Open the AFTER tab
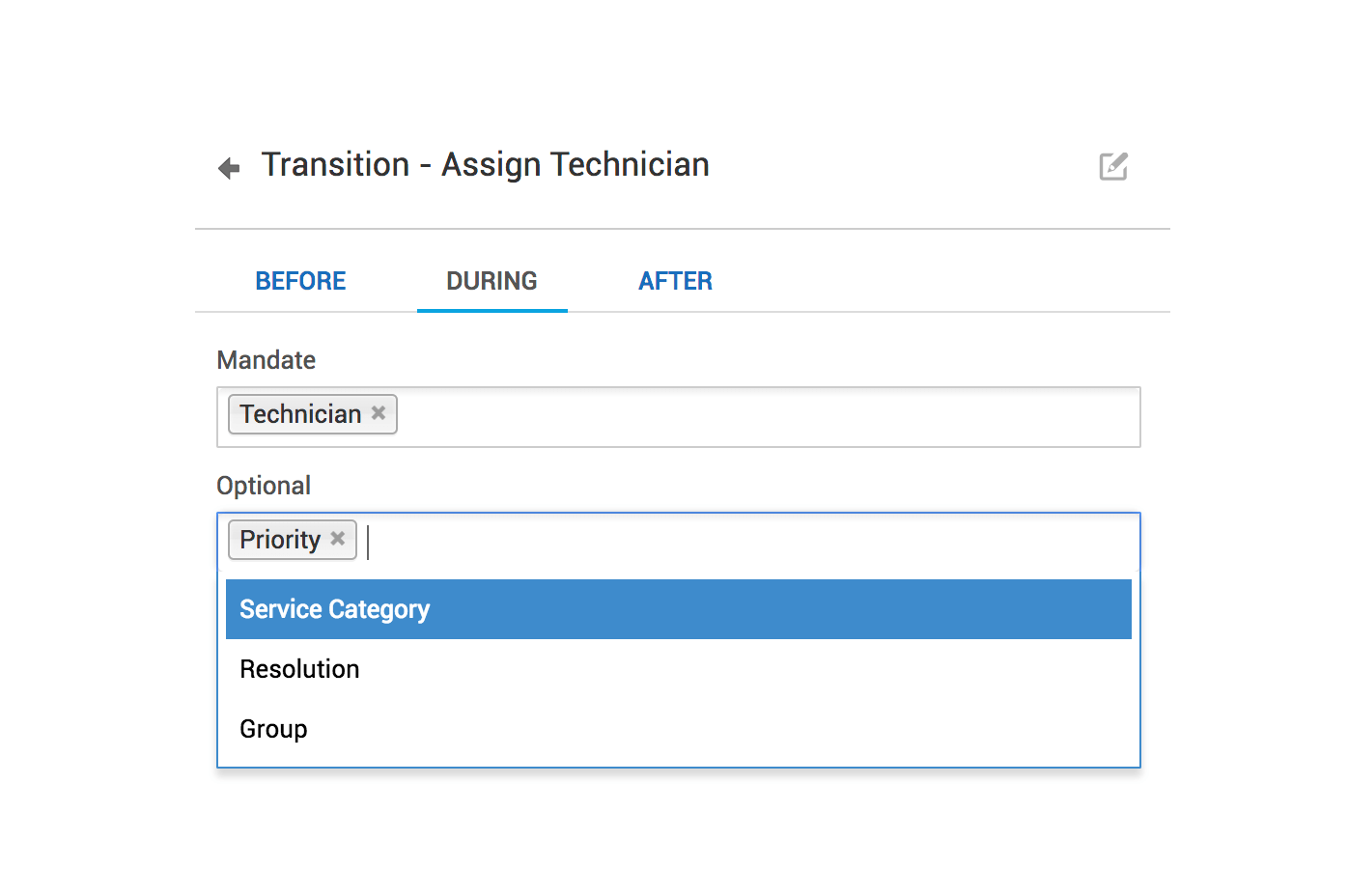Screen dimensions: 1348x896 click(675, 281)
